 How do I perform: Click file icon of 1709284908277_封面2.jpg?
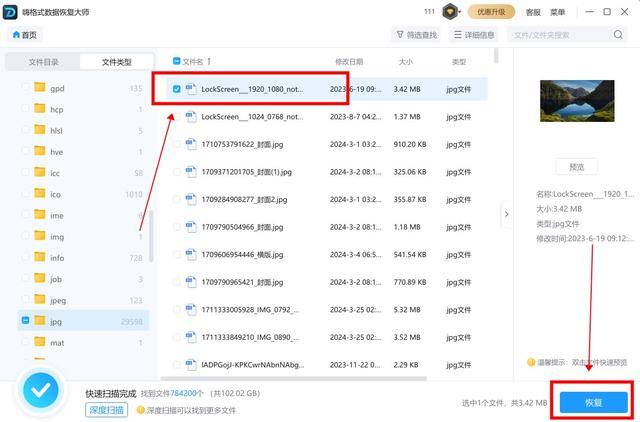click(x=191, y=199)
